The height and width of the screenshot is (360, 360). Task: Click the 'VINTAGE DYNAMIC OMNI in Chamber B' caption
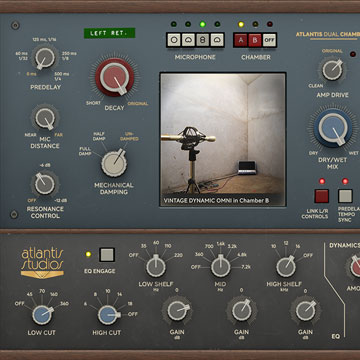click(x=216, y=201)
